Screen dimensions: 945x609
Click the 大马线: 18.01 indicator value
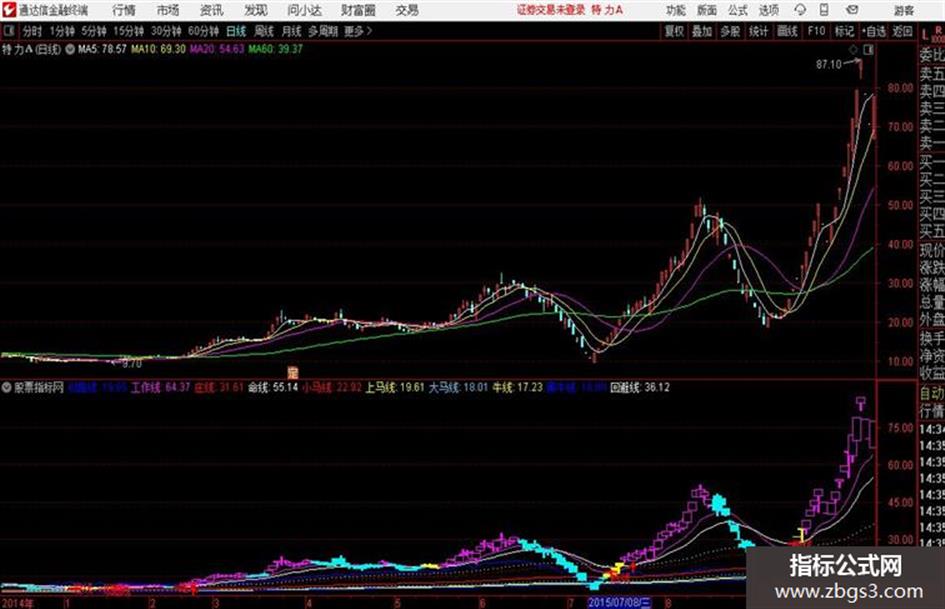click(x=458, y=388)
